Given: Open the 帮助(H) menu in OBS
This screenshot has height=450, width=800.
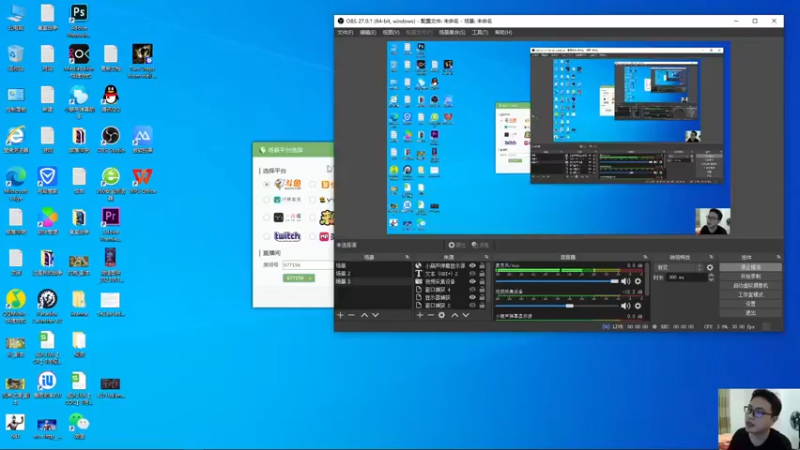Looking at the screenshot, I should [x=503, y=32].
